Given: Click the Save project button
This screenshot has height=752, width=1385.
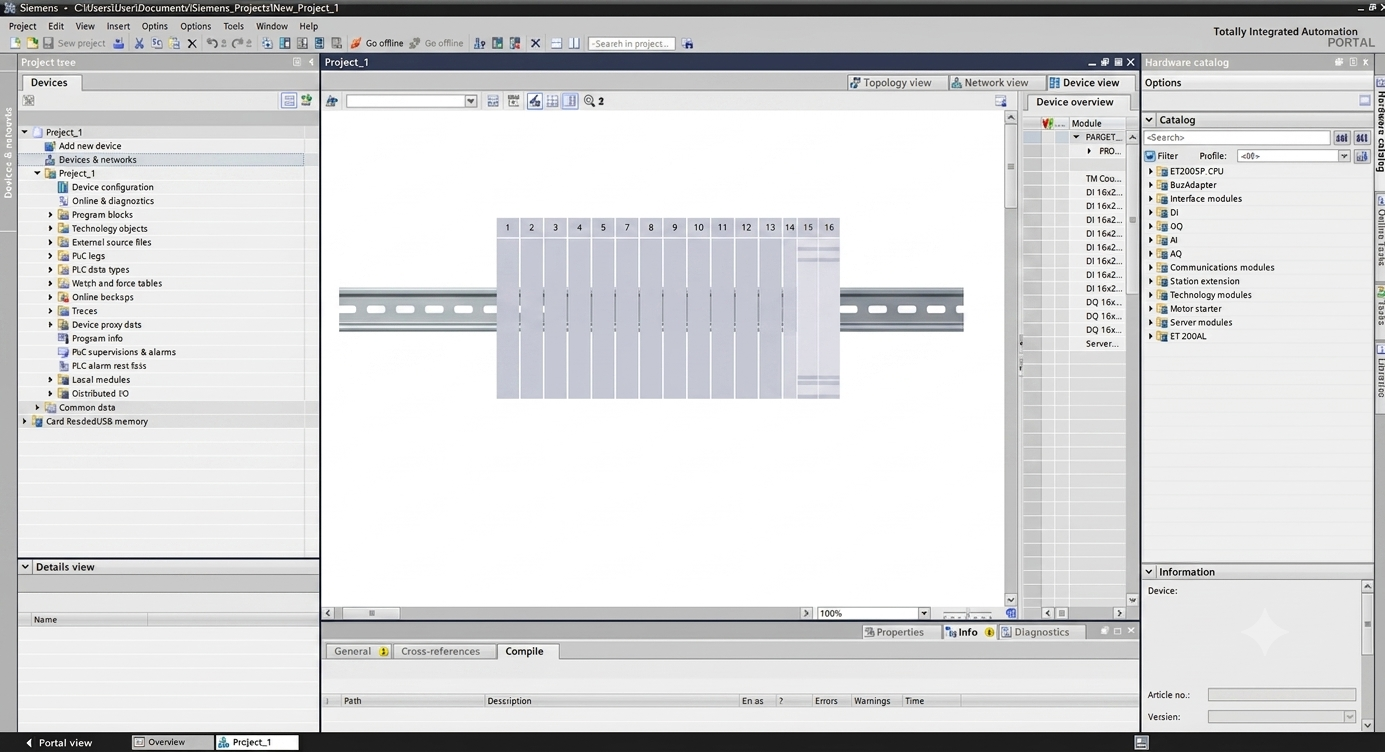Looking at the screenshot, I should [x=74, y=43].
